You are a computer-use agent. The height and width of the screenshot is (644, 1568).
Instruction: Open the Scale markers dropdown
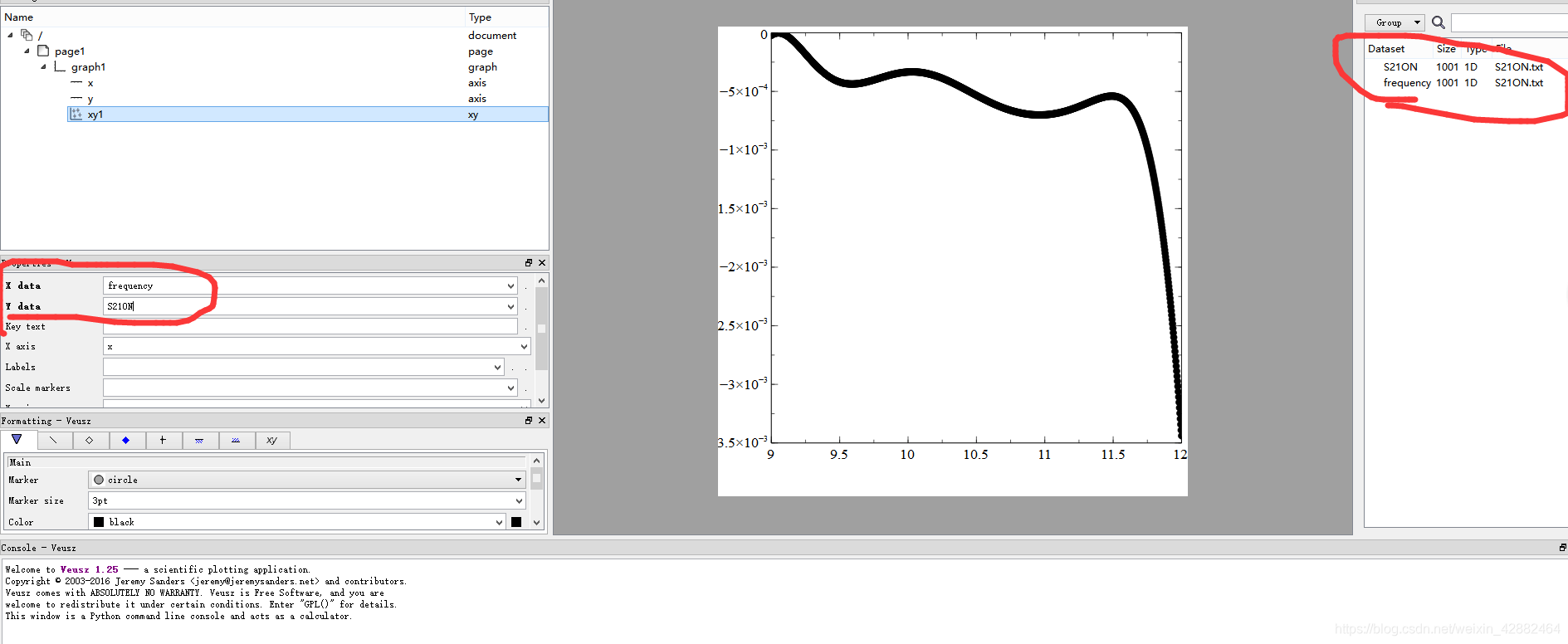pos(510,388)
